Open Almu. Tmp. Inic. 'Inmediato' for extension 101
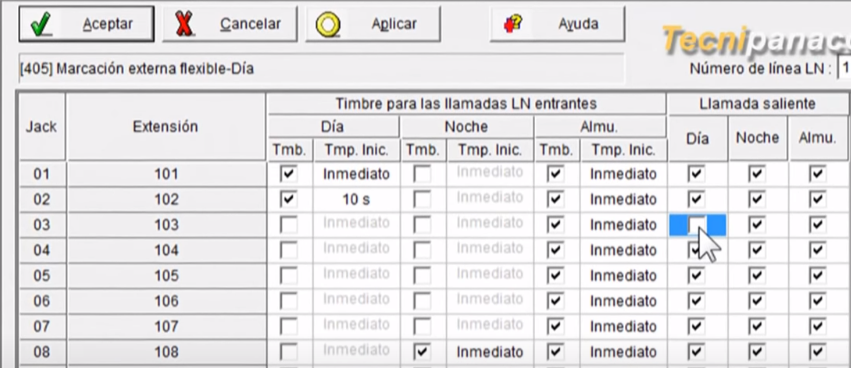Screen dimensions: 851x368 point(623,174)
